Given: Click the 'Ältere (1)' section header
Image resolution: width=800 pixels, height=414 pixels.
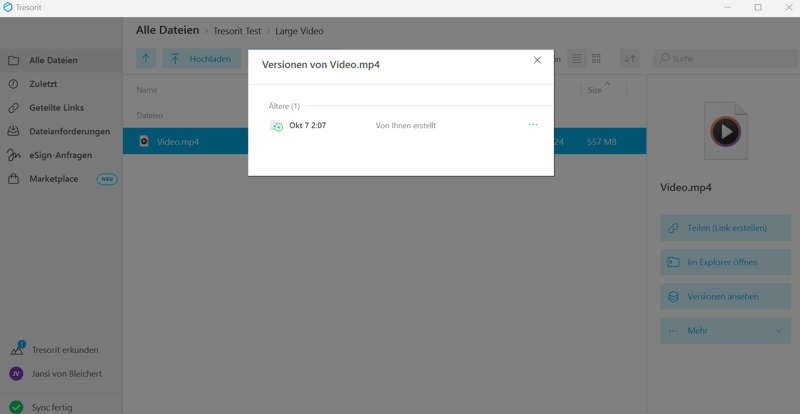Looking at the screenshot, I should pos(284,106).
